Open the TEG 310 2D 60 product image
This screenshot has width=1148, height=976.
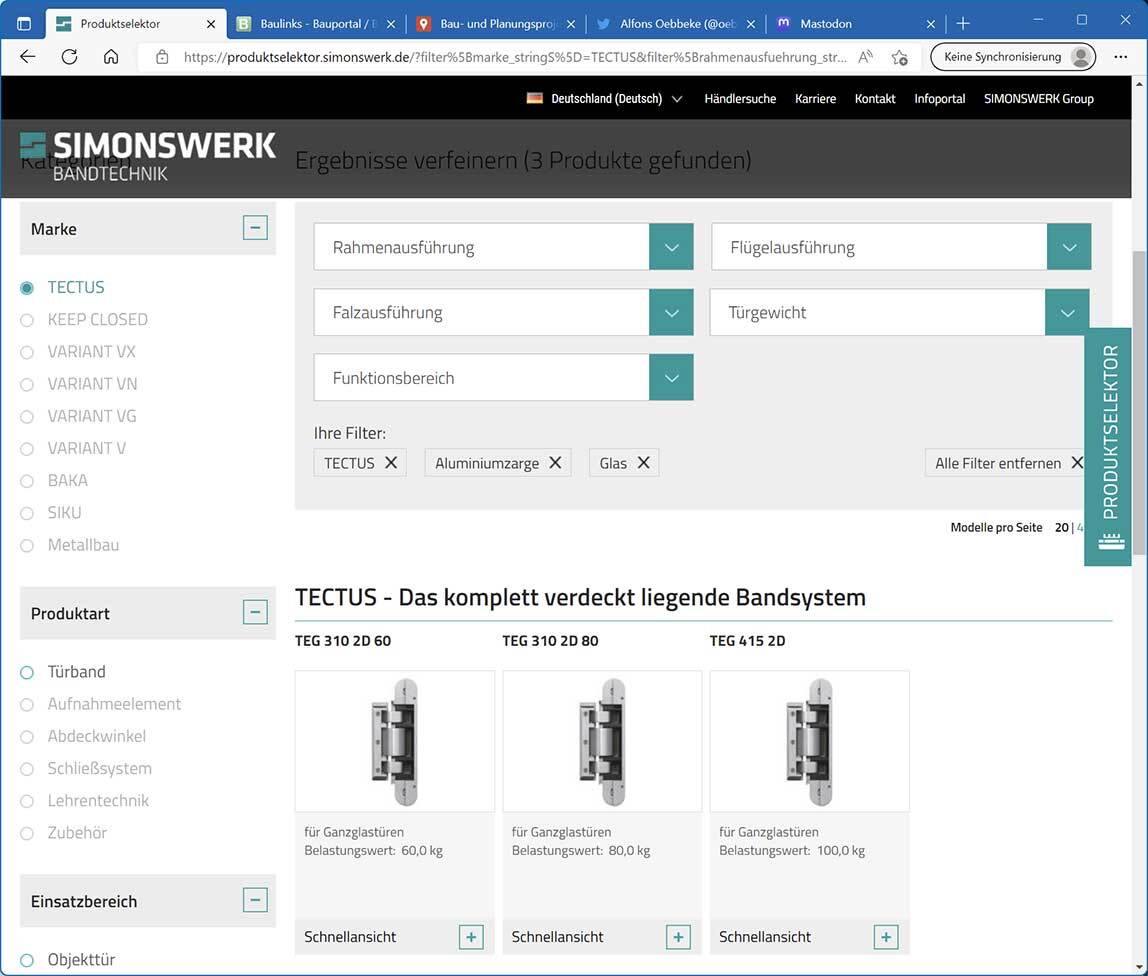[395, 741]
